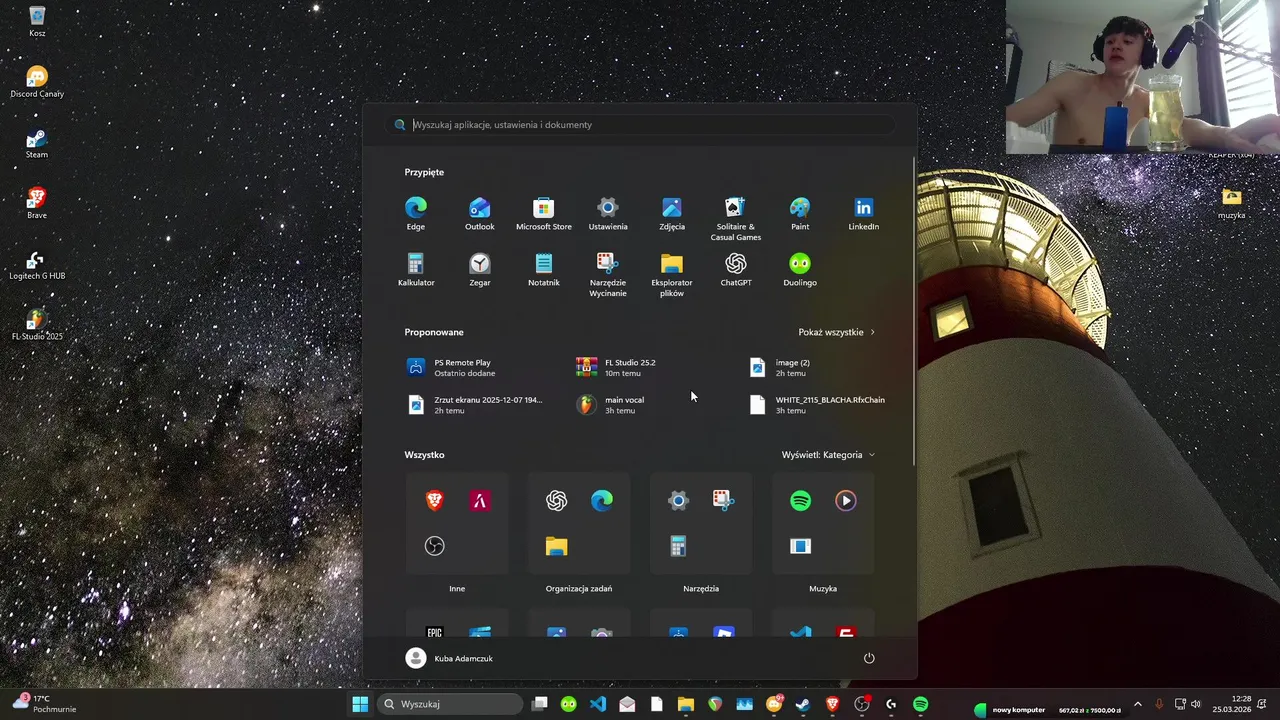The height and width of the screenshot is (720, 1280).
Task: Click Logitech G HUB taskbar icon
Action: tap(891, 704)
